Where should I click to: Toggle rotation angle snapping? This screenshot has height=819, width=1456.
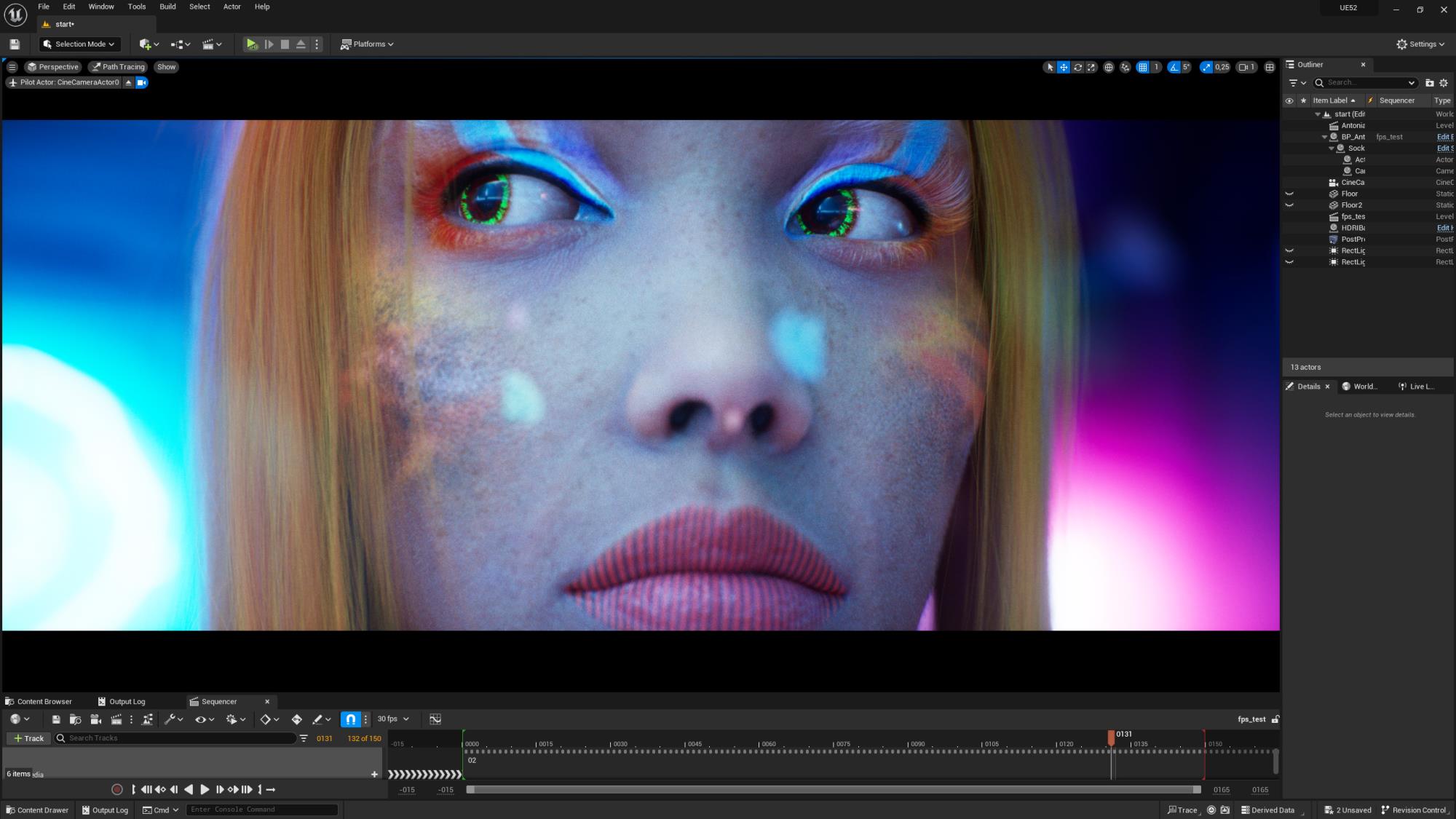click(x=1174, y=67)
